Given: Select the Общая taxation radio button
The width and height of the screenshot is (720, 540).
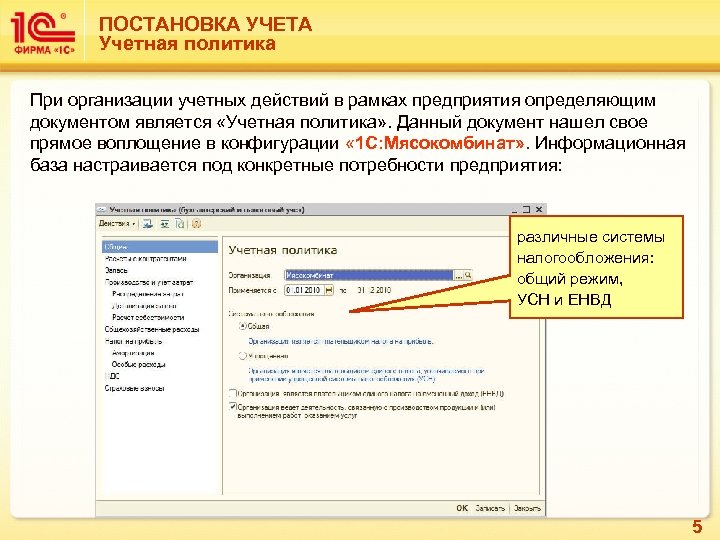Looking at the screenshot, I should [x=243, y=326].
